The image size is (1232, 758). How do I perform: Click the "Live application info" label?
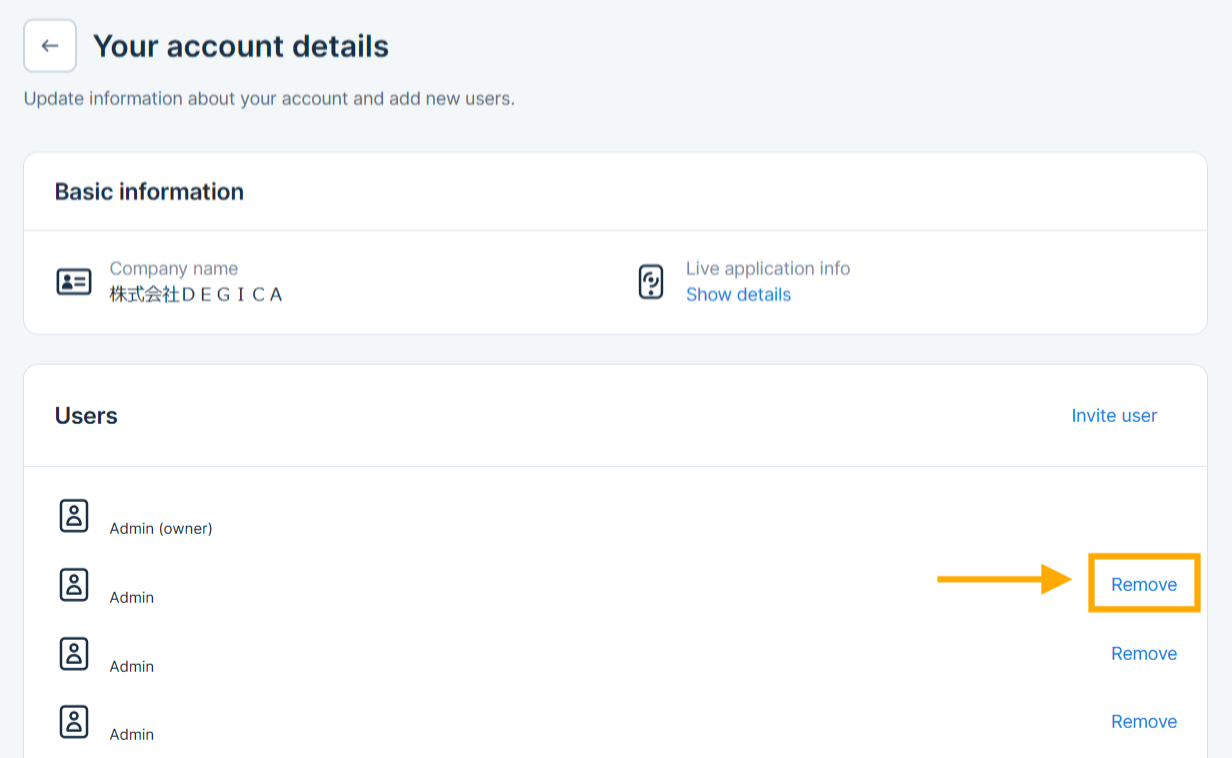pos(768,269)
